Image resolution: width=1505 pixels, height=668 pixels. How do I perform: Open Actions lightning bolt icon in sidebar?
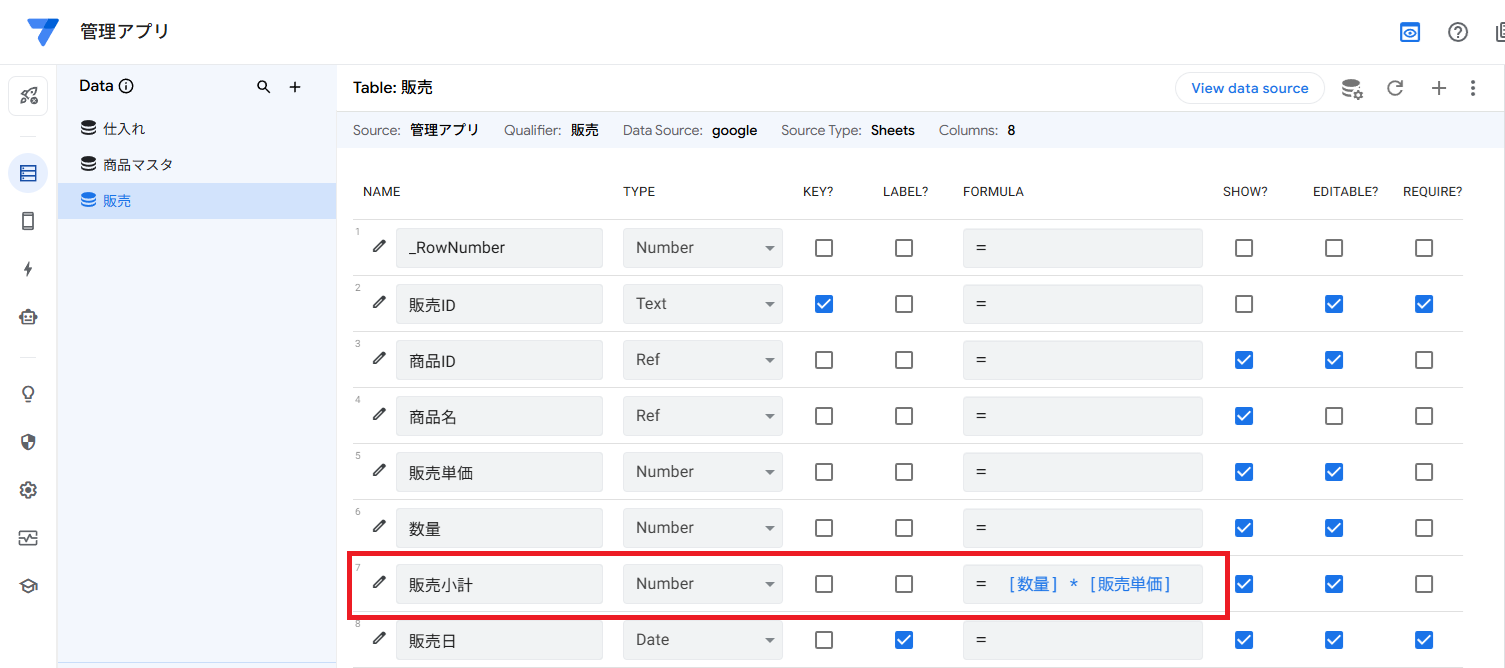(28, 269)
